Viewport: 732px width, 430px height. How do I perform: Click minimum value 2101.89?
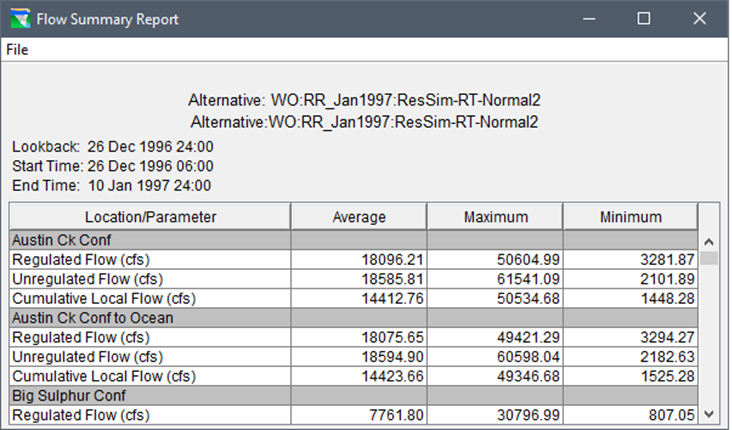point(667,279)
